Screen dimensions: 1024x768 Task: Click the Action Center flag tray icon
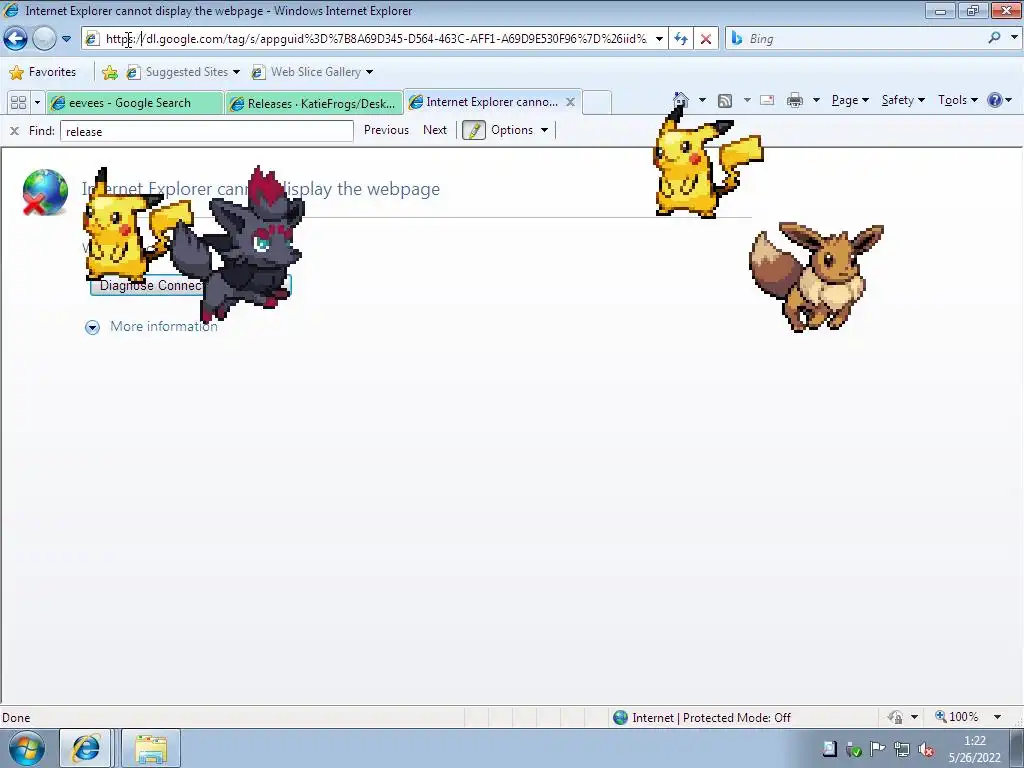coord(878,749)
